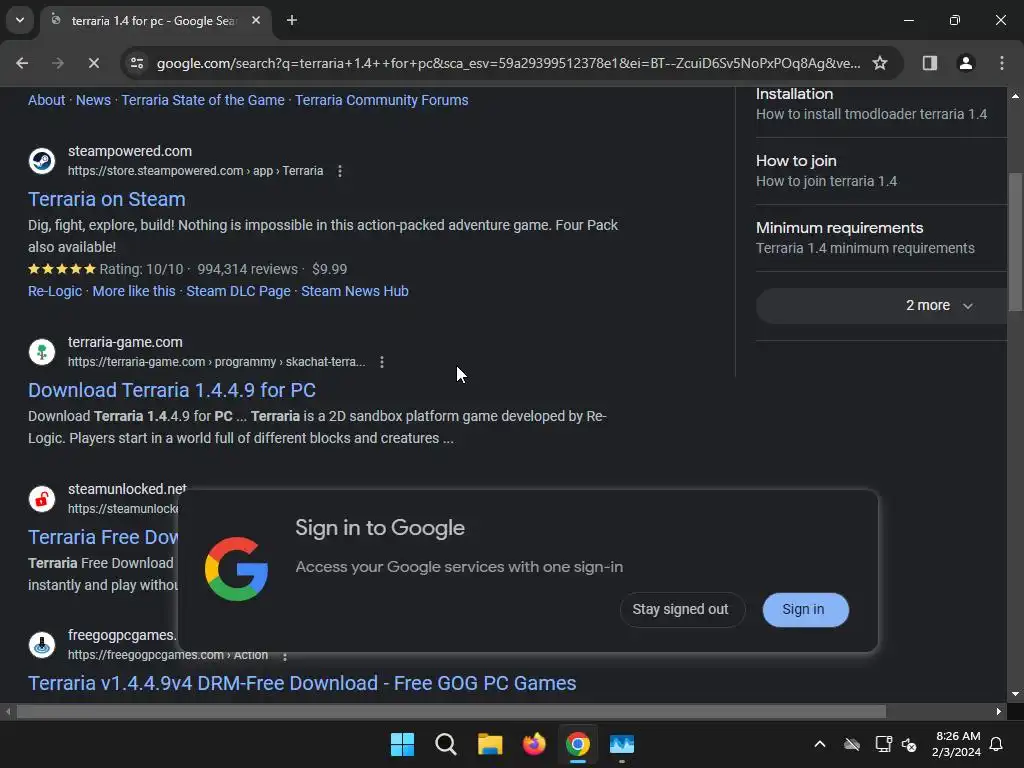Open 'Terraria Community Forums' link
The image size is (1024, 768).
click(381, 100)
